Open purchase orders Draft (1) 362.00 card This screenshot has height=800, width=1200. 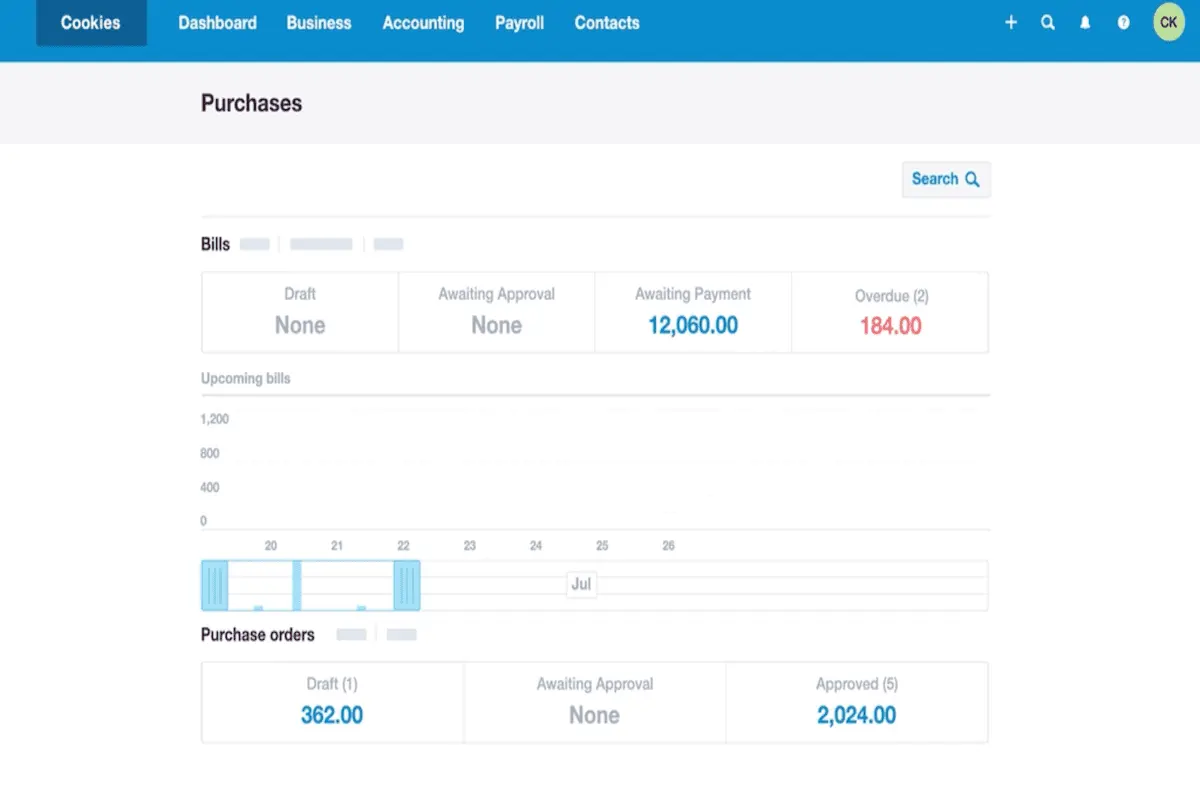click(332, 702)
